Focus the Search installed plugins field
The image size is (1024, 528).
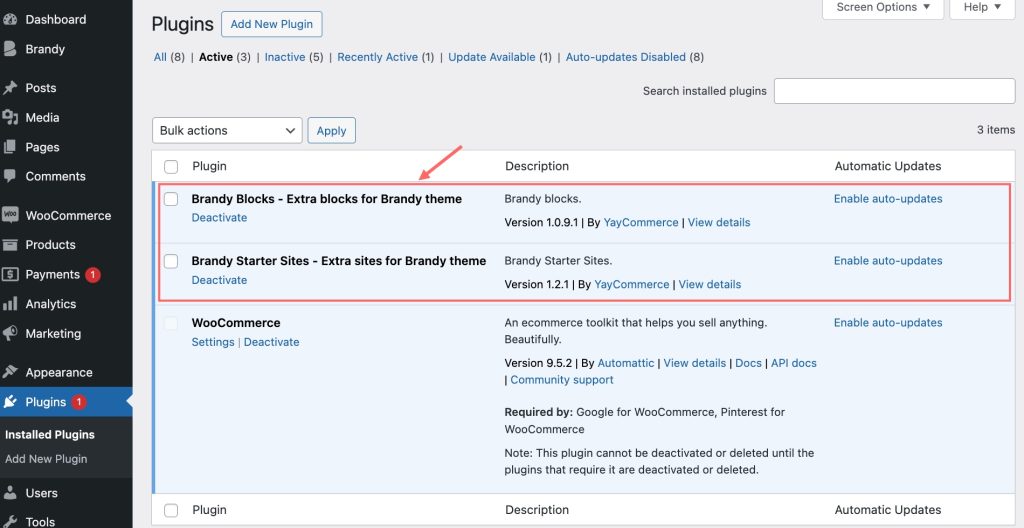click(895, 91)
